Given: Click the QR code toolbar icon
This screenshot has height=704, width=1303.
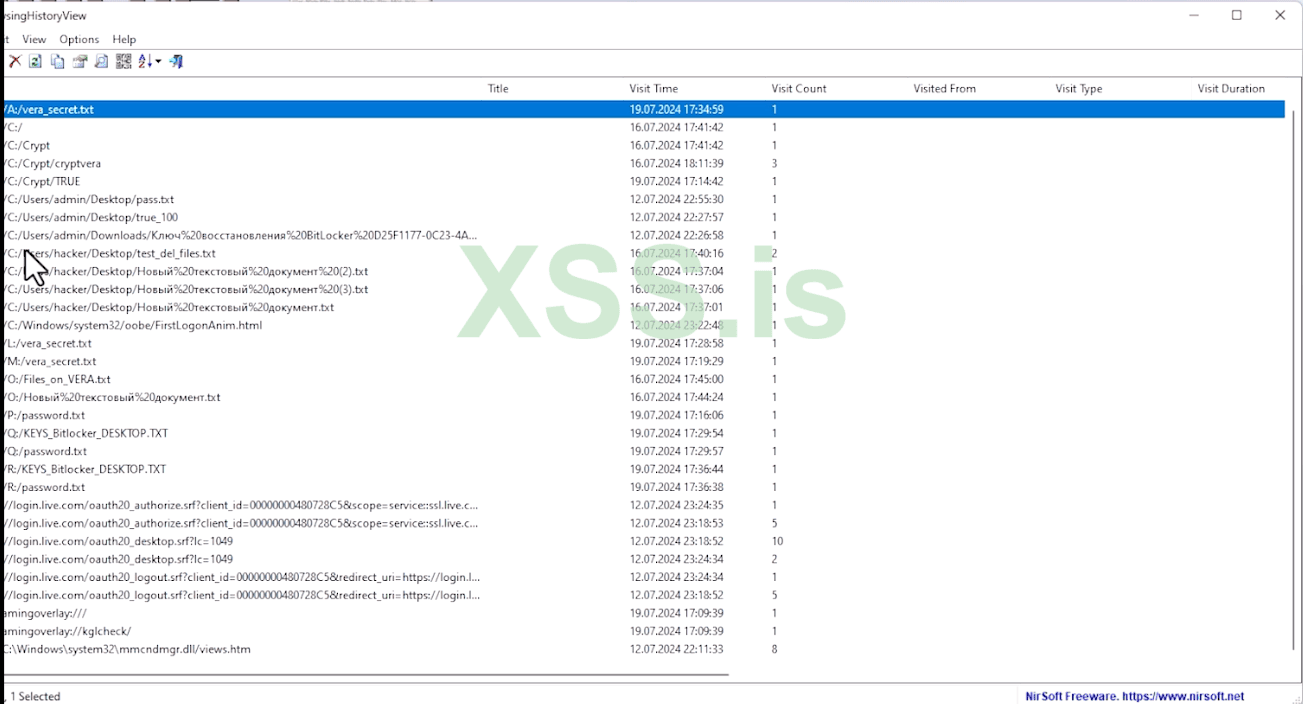Looking at the screenshot, I should pyautogui.click(x=124, y=62).
